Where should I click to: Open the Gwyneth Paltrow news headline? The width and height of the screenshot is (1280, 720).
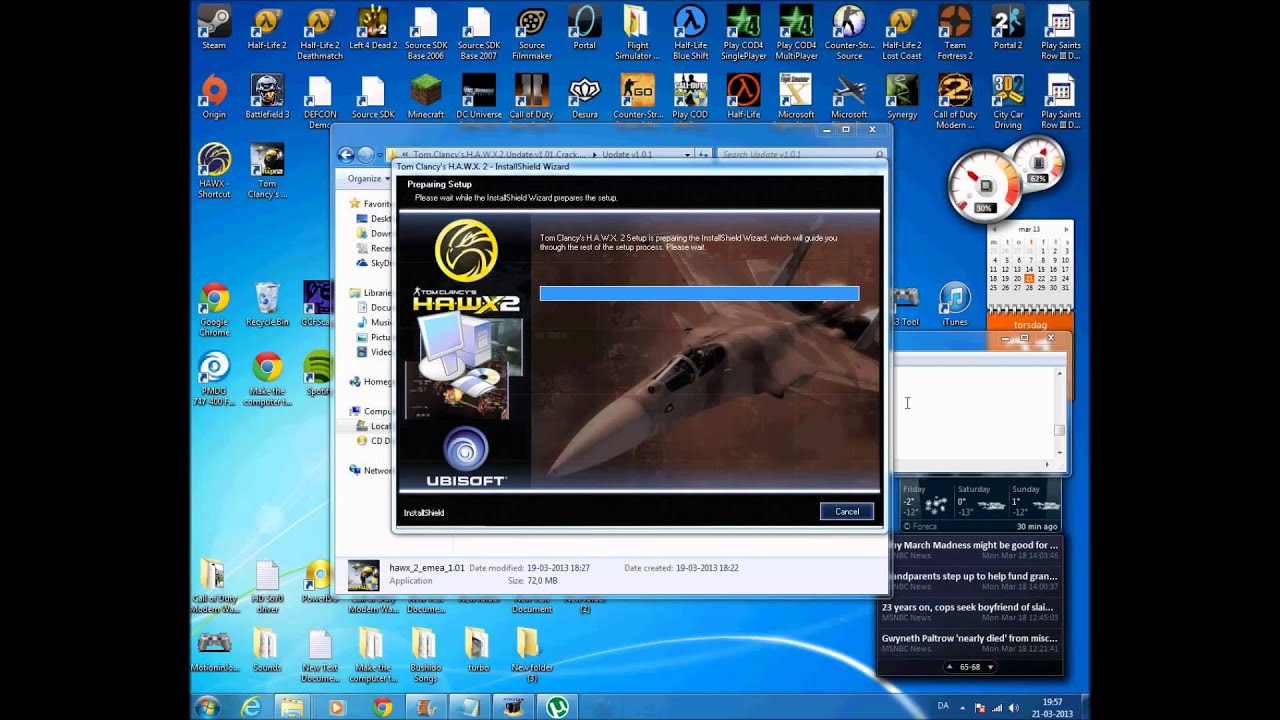pyautogui.click(x=971, y=642)
